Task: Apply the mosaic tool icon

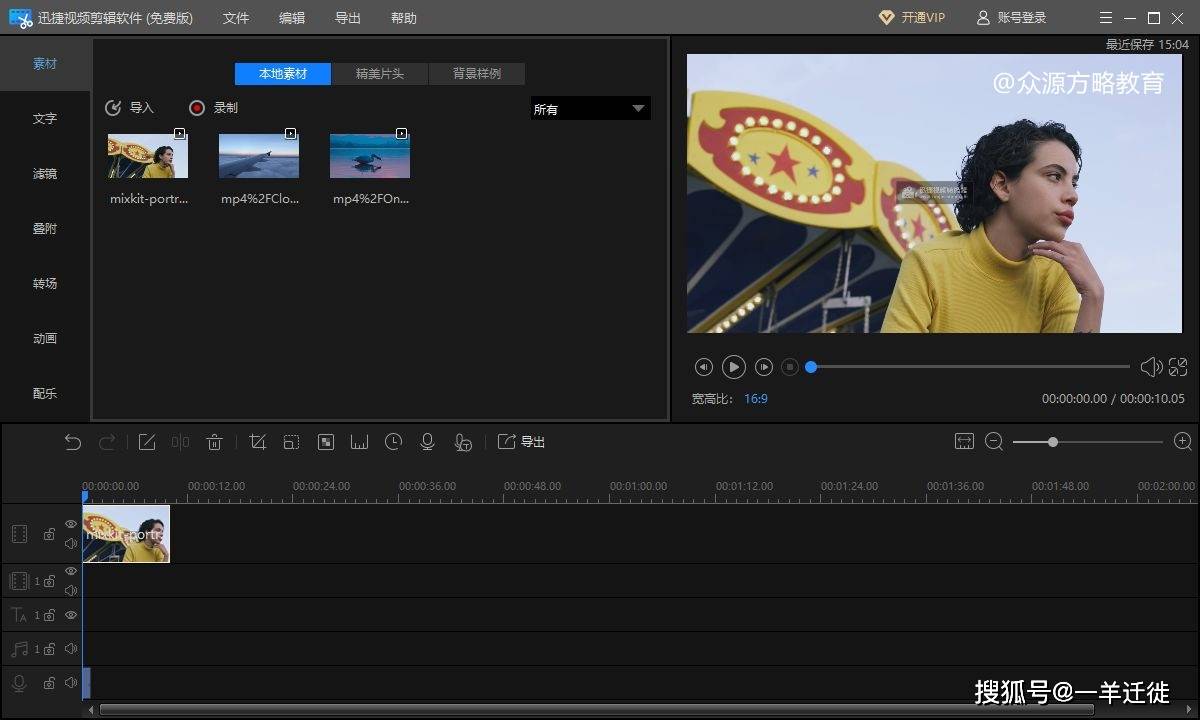Action: (x=325, y=442)
